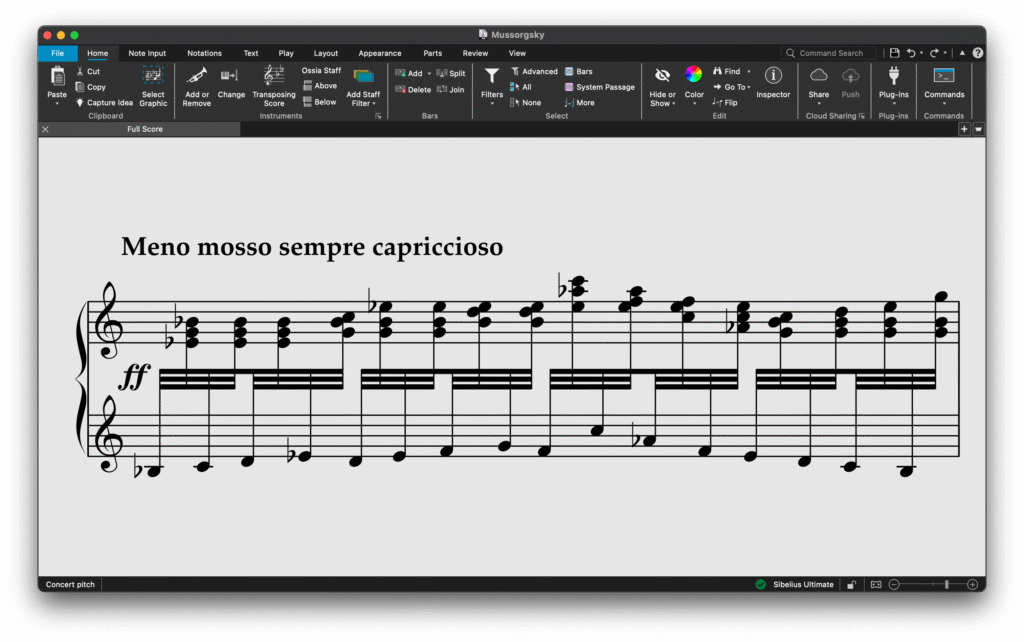Expand the Select More option
Image resolution: width=1024 pixels, height=642 pixels.
pos(579,103)
